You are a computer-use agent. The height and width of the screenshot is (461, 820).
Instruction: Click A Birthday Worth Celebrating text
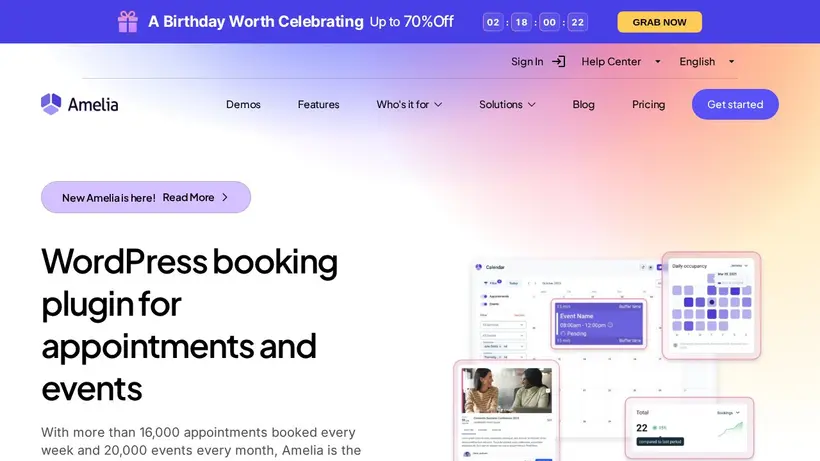[x=256, y=21]
